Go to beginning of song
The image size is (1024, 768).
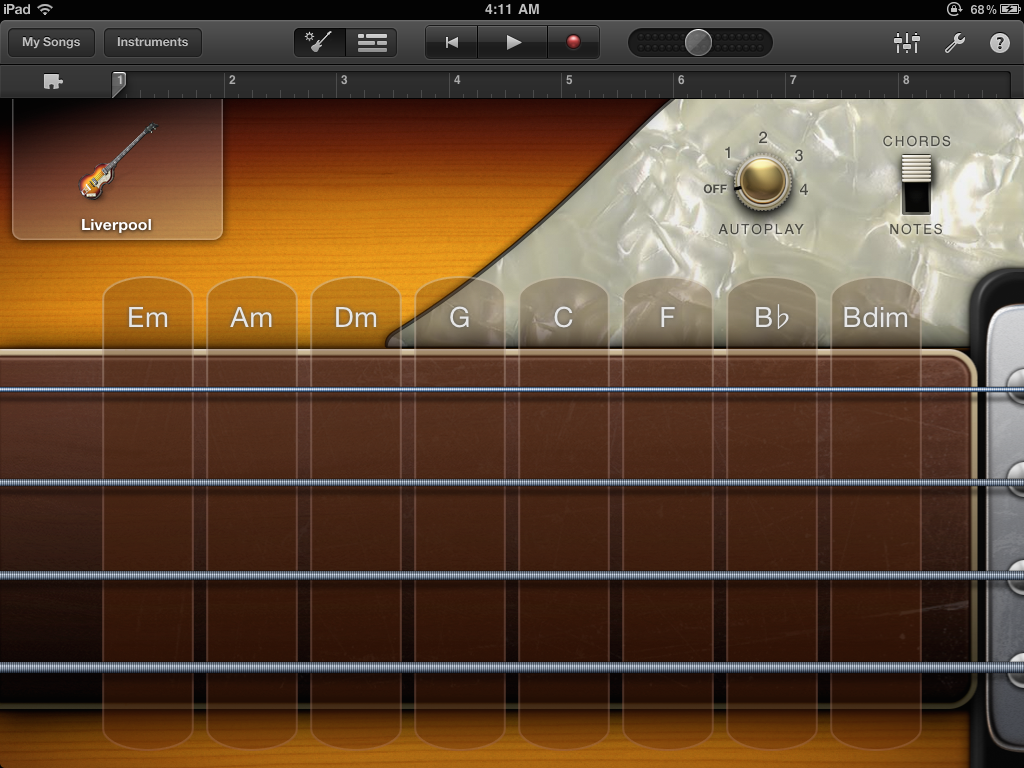coord(451,42)
